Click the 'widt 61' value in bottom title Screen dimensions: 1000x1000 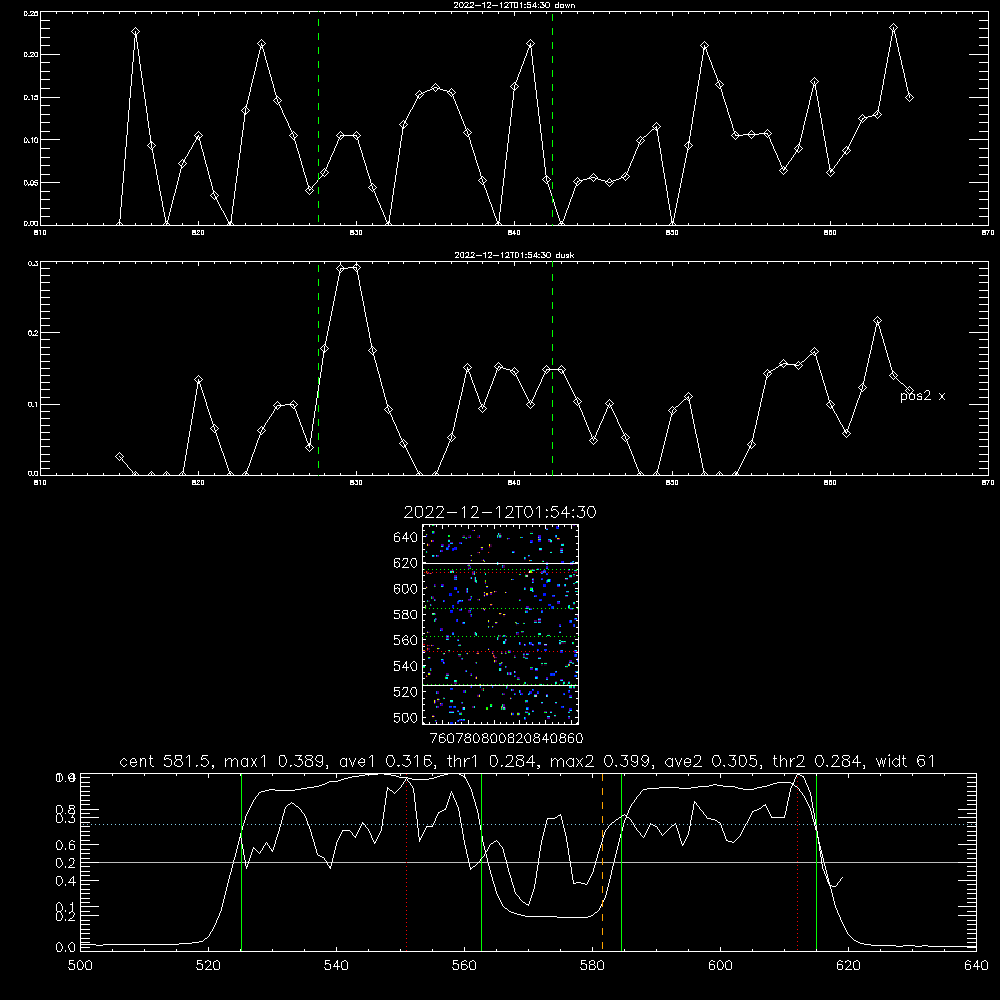(x=906, y=761)
